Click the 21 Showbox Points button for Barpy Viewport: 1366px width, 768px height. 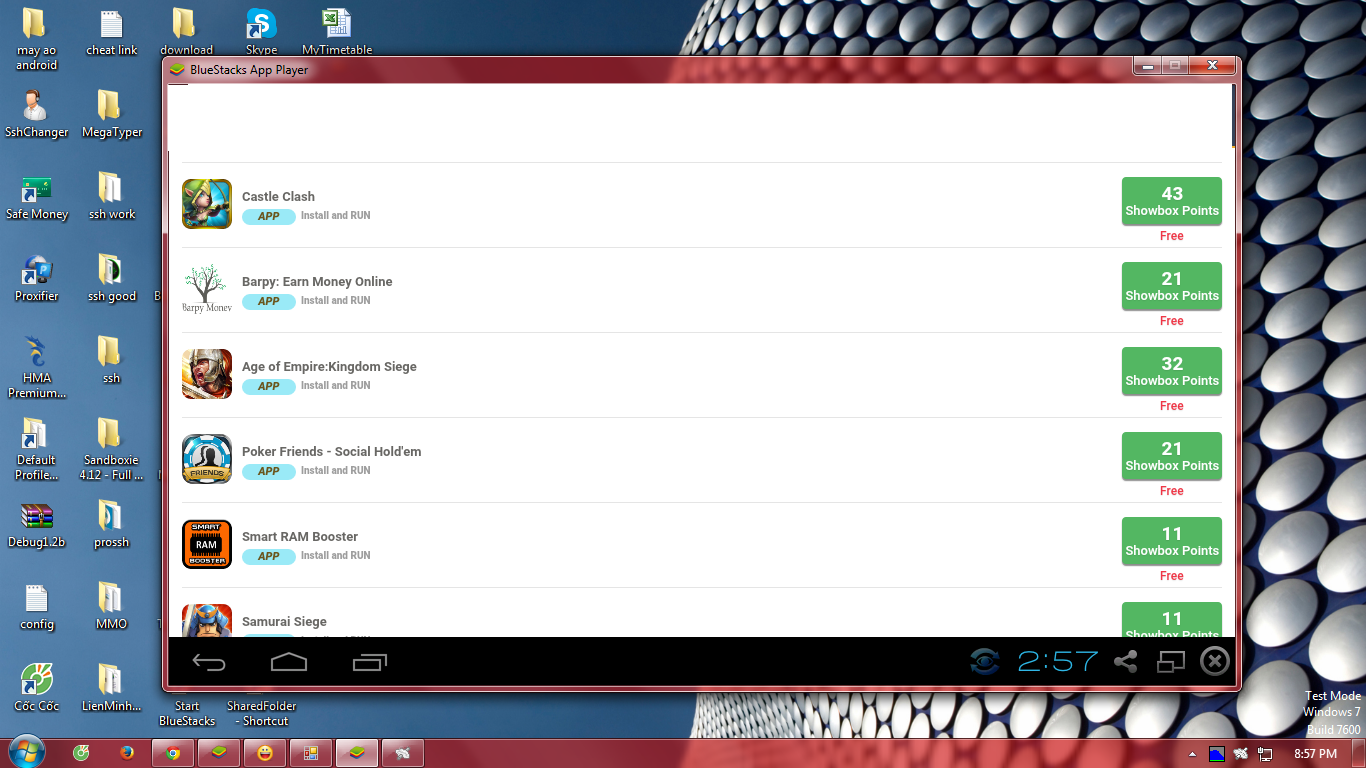pyautogui.click(x=1172, y=286)
